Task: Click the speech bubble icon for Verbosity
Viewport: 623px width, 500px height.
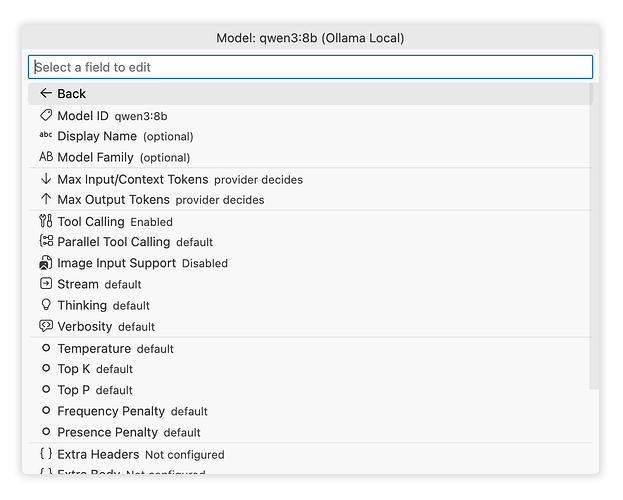Action: tap(46, 326)
